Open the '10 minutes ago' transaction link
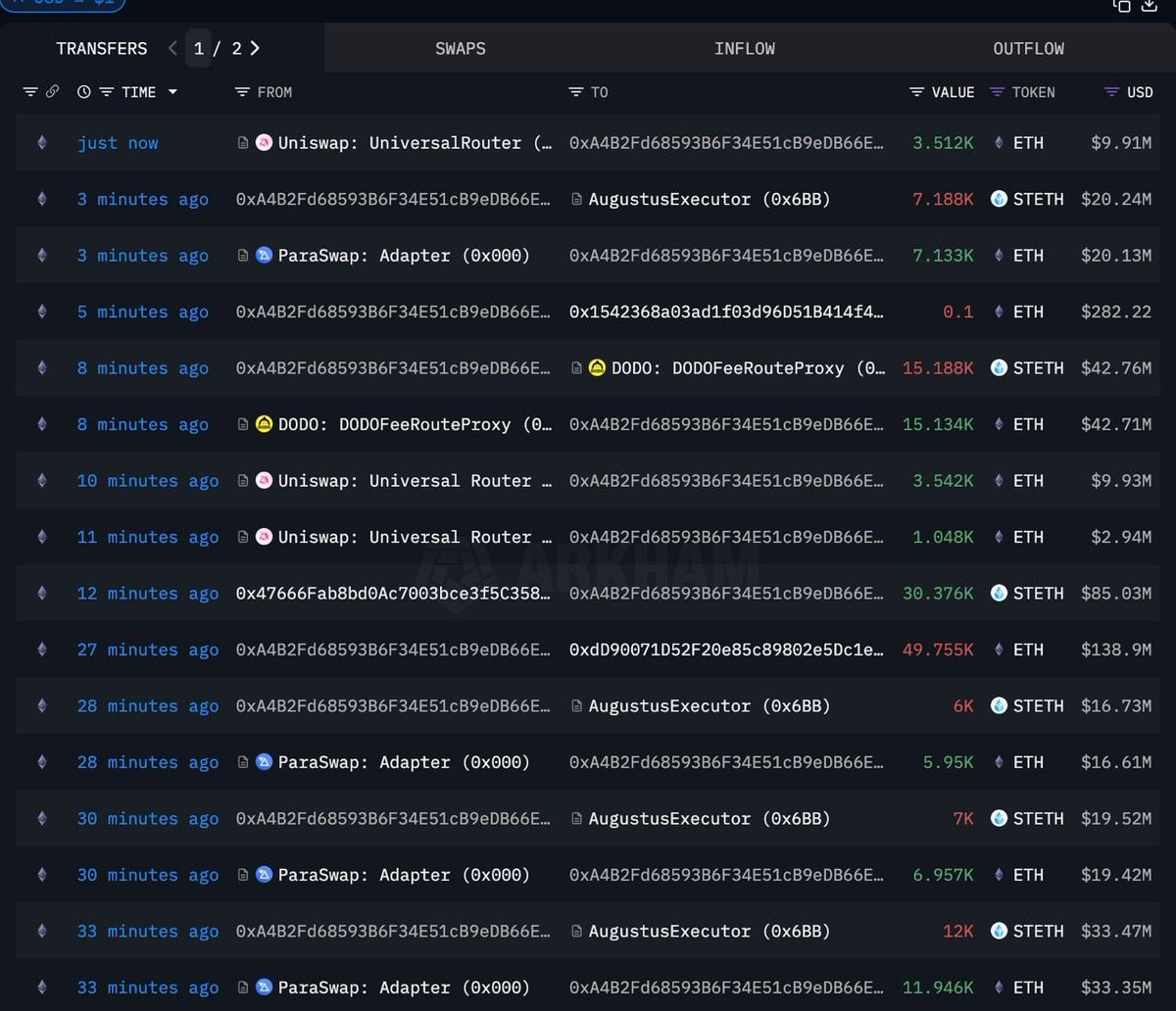This screenshot has height=1011, width=1176. pos(148,481)
